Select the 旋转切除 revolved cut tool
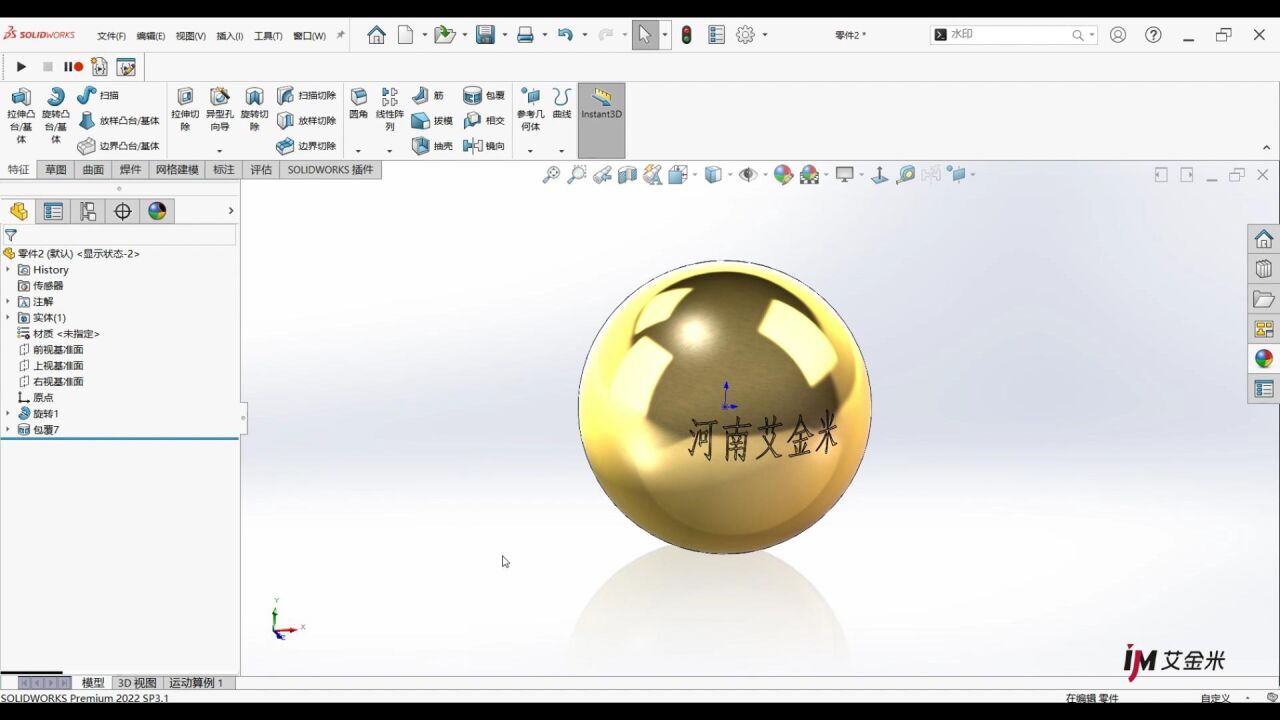This screenshot has width=1280, height=720. coord(254,109)
